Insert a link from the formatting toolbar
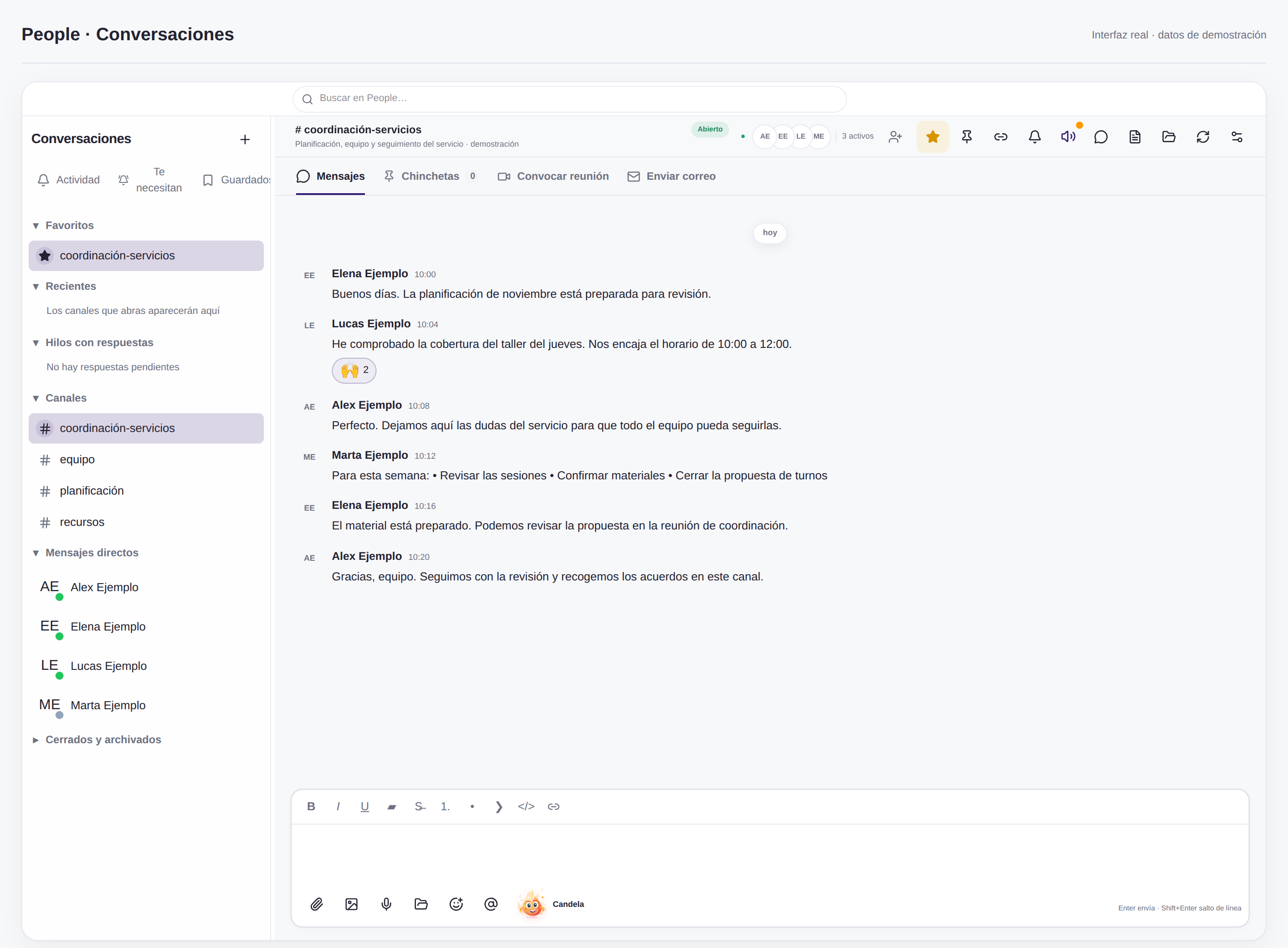 (x=553, y=807)
